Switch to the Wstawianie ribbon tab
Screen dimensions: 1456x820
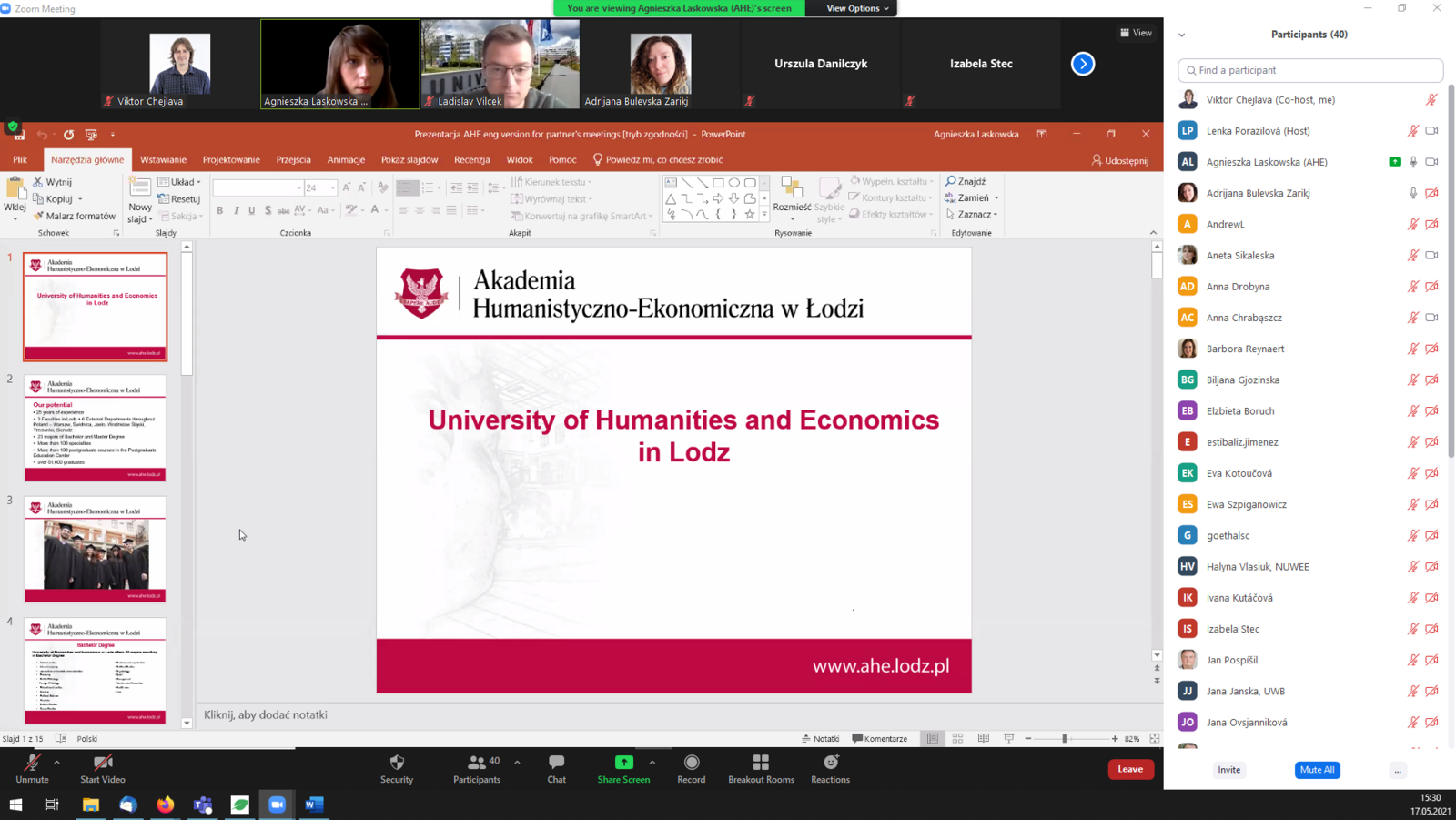pos(163,159)
